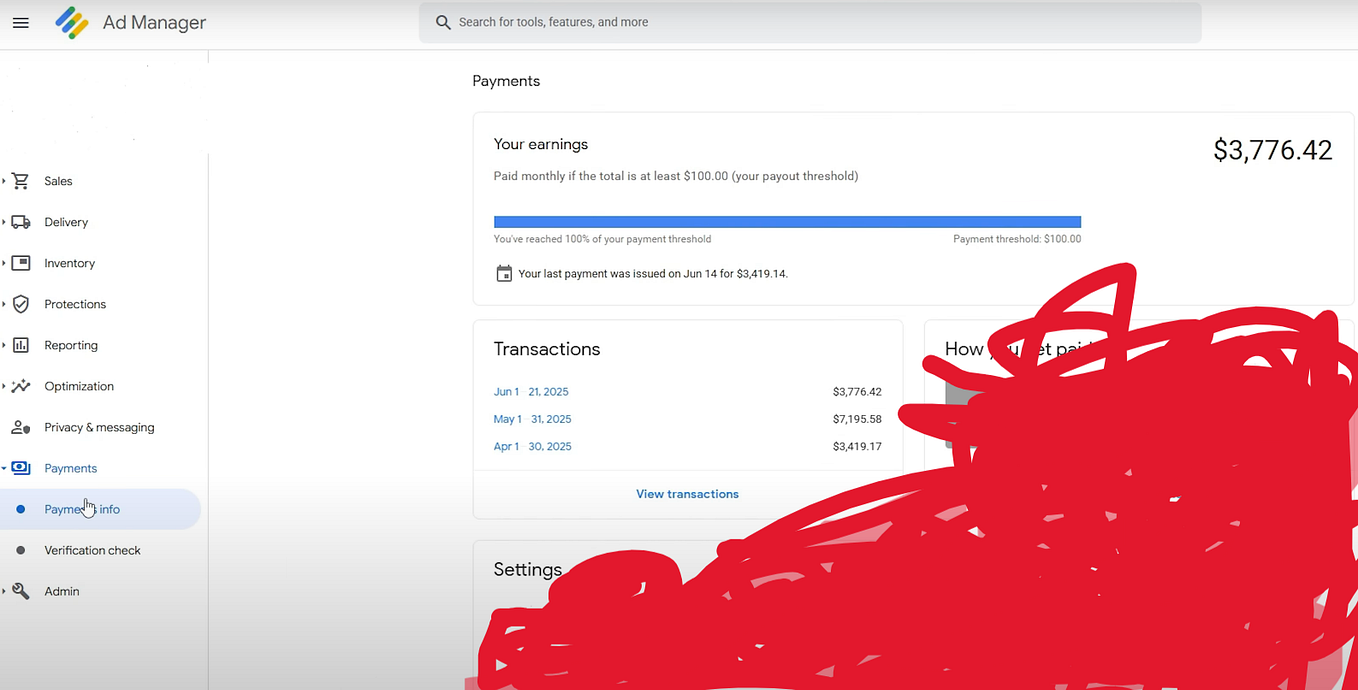Expand the Delivery sidebar chevron

[x=5, y=222]
